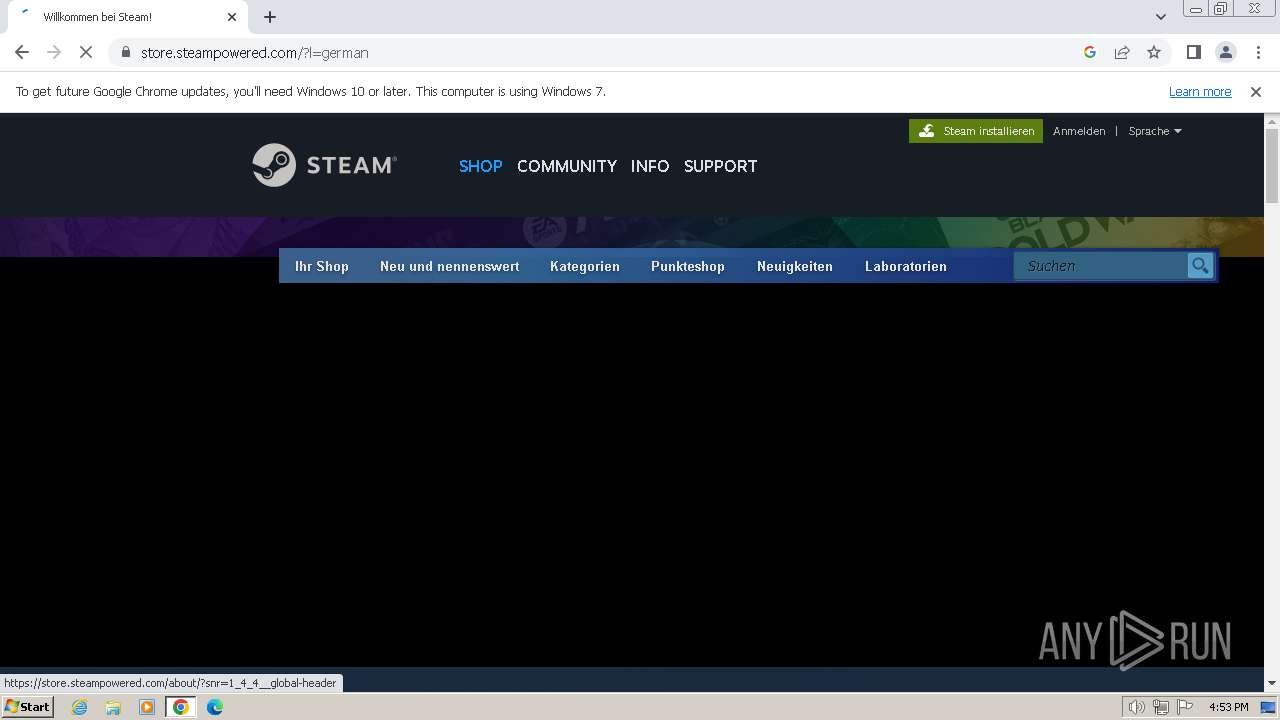Open the Windows Start menu
The height and width of the screenshot is (720, 1280).
click(28, 707)
